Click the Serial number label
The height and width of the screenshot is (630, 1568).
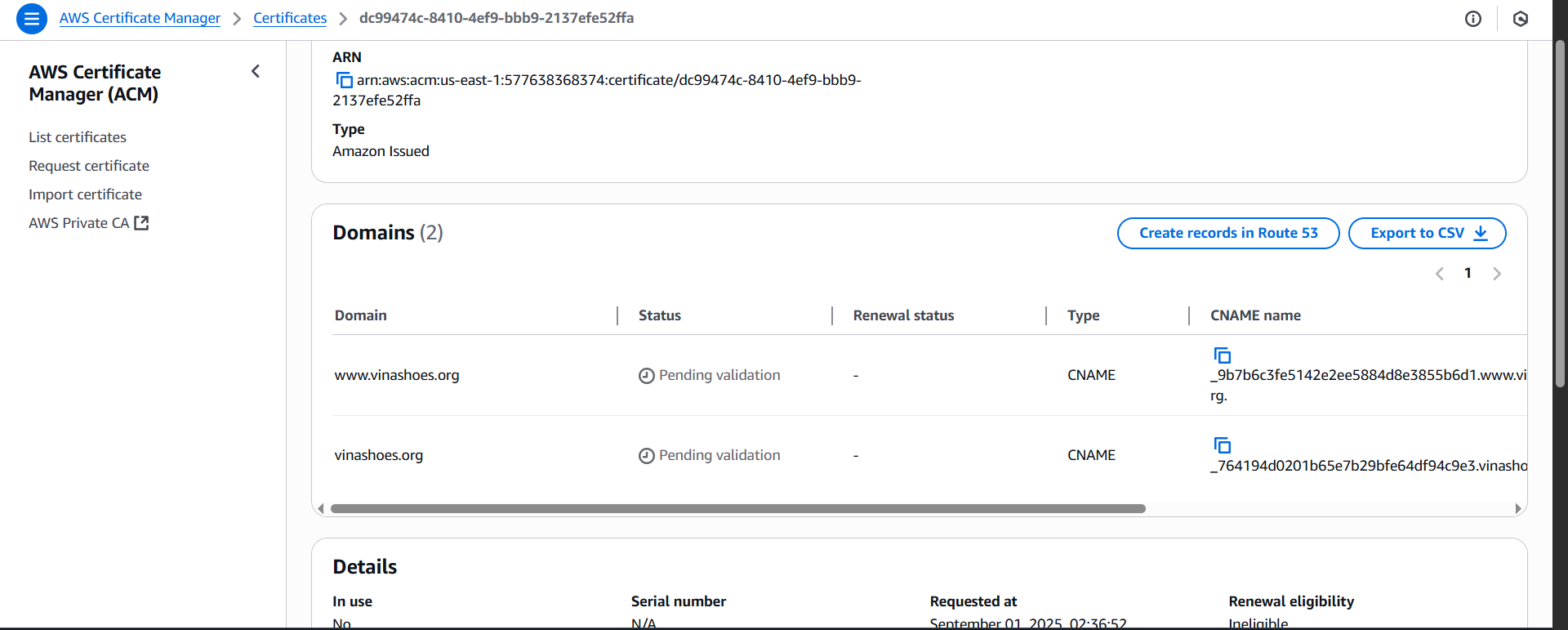click(679, 601)
